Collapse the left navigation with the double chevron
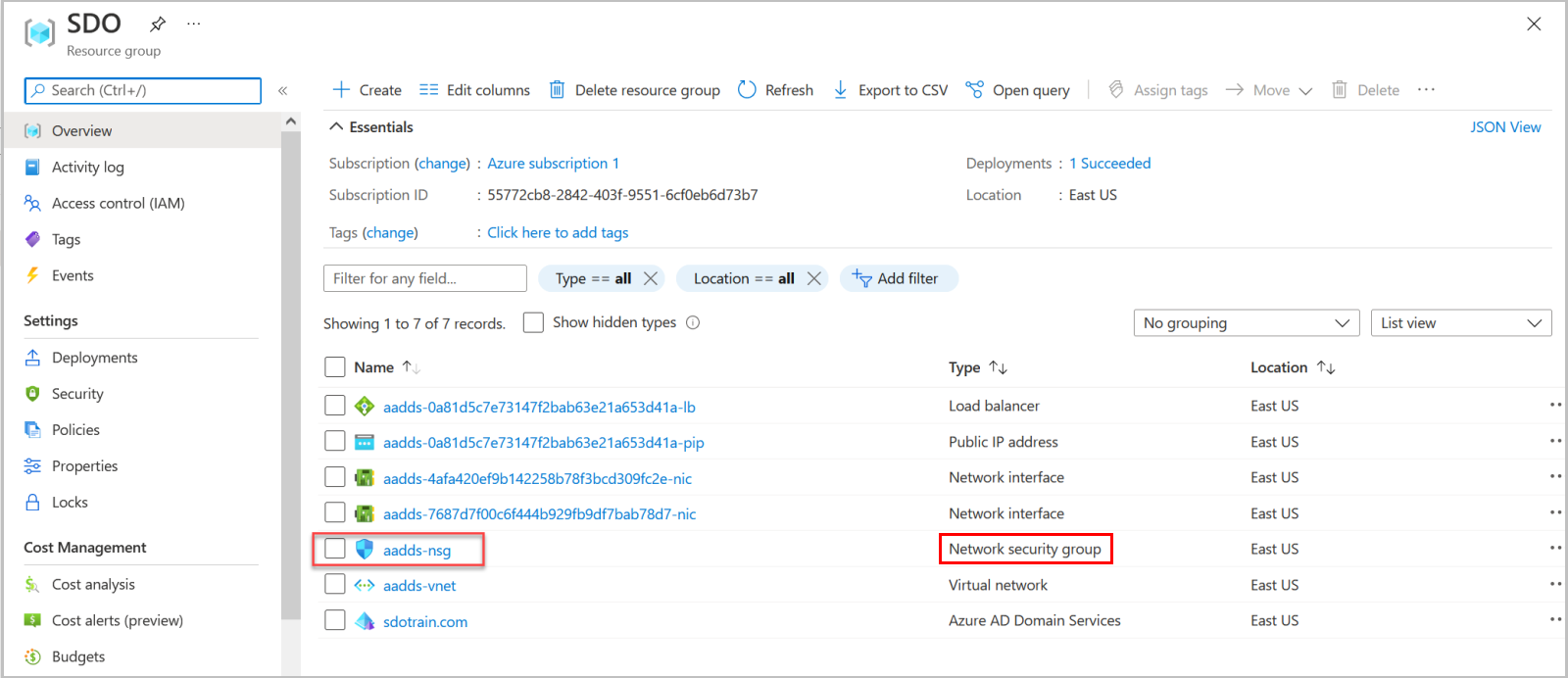Viewport: 1568px width, 678px height. coord(282,90)
